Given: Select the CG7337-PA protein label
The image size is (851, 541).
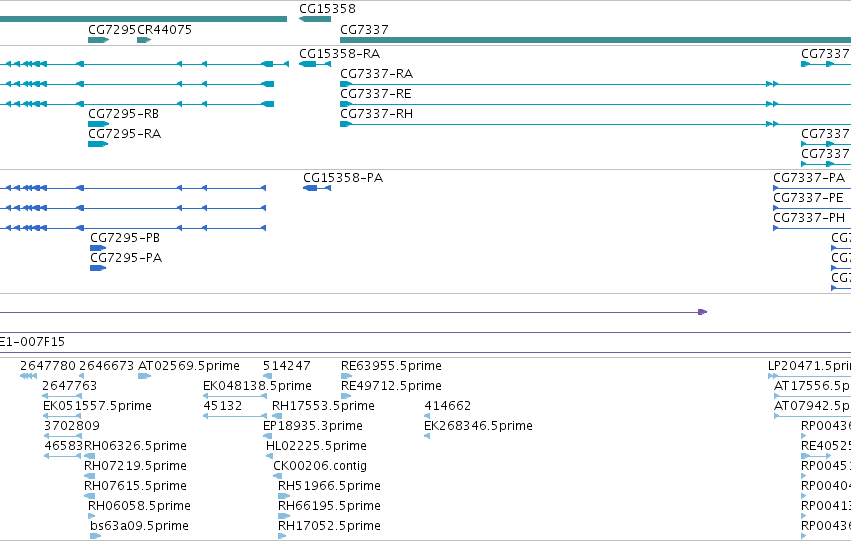Looking at the screenshot, I should [x=809, y=178].
